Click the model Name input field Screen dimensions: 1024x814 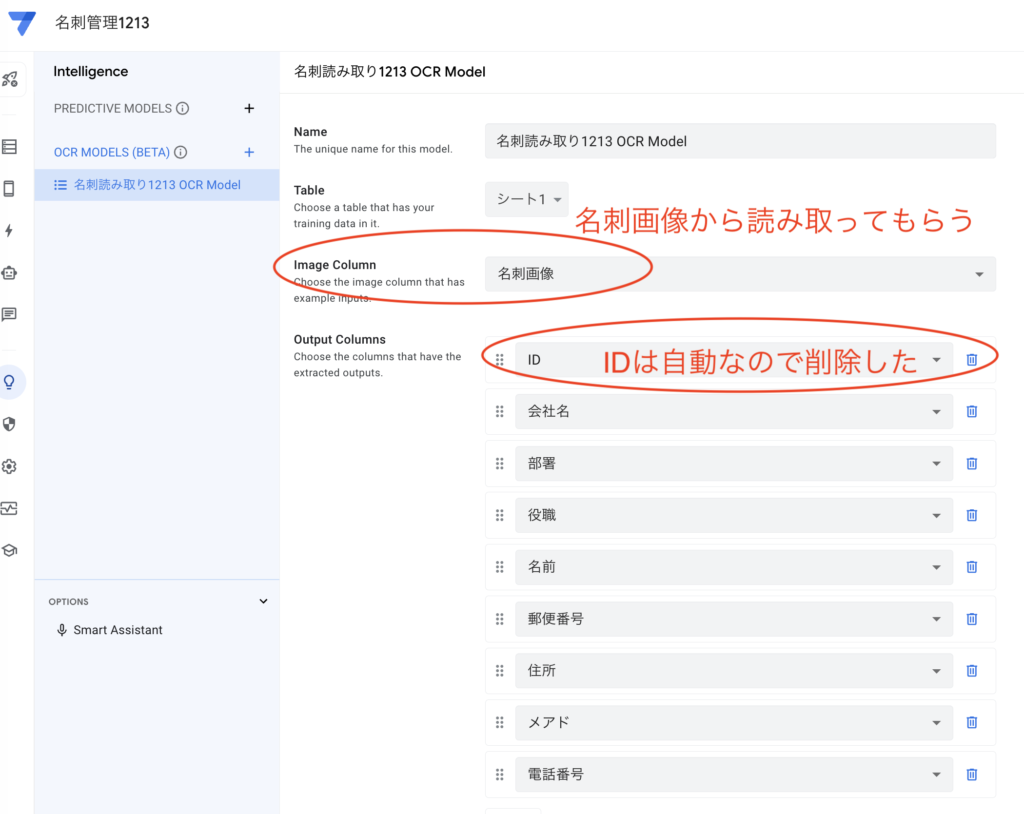point(740,141)
